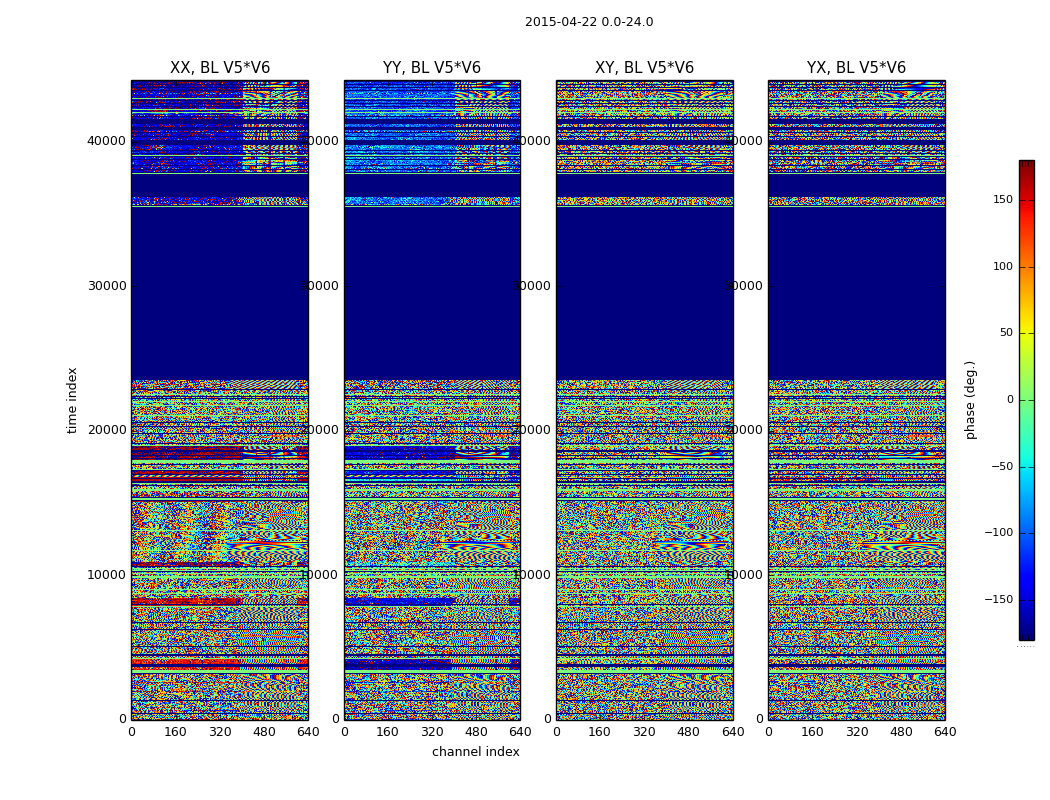The image size is (1050, 800).
Task: Click the colorbar tick label "150"
Action: pos(1003,199)
